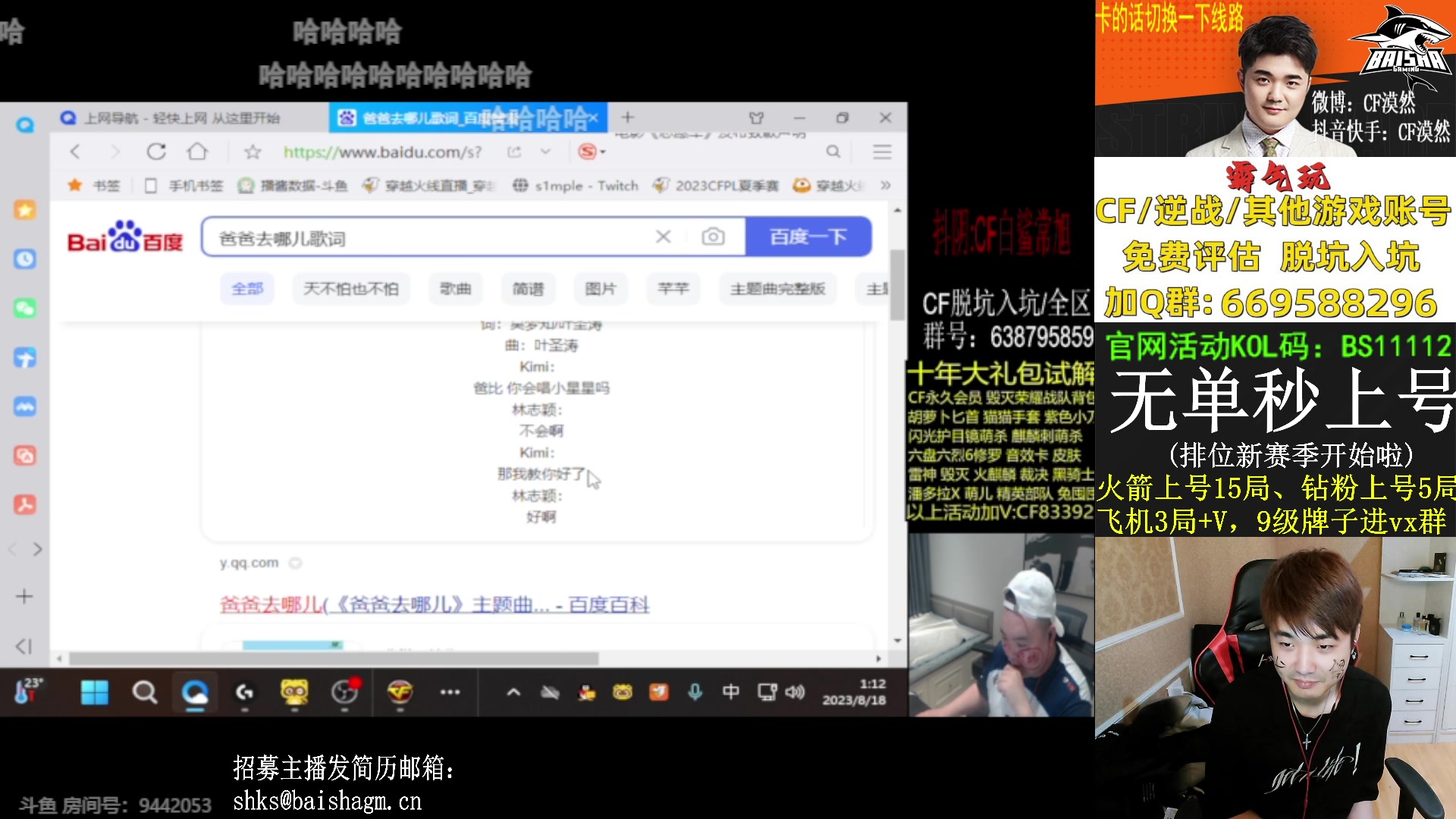This screenshot has height=819, width=1456.
Task: Open the Sogou S search engine dropdown
Action: coord(591,152)
